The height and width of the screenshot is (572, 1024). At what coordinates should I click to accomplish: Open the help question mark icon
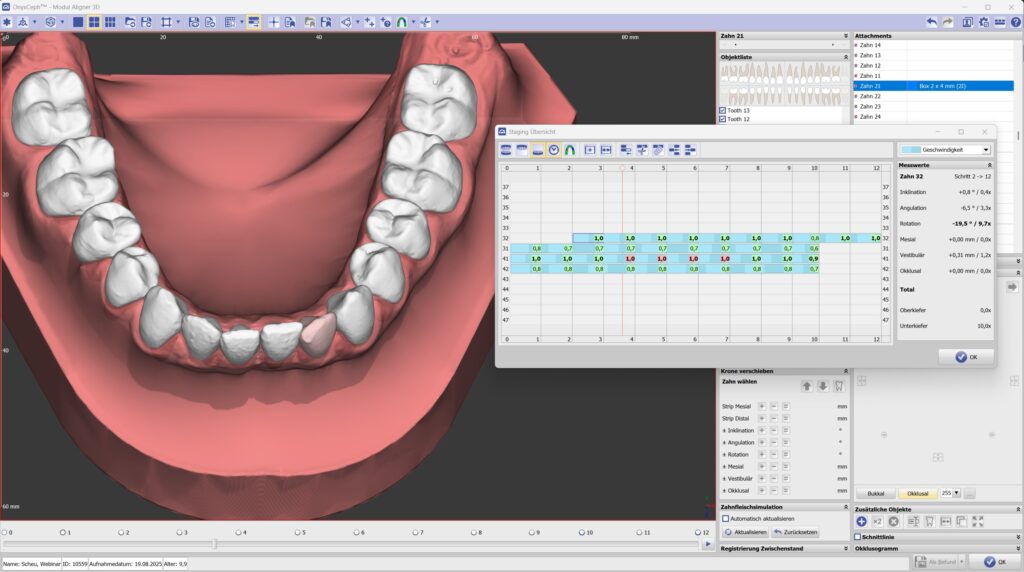[1015, 21]
